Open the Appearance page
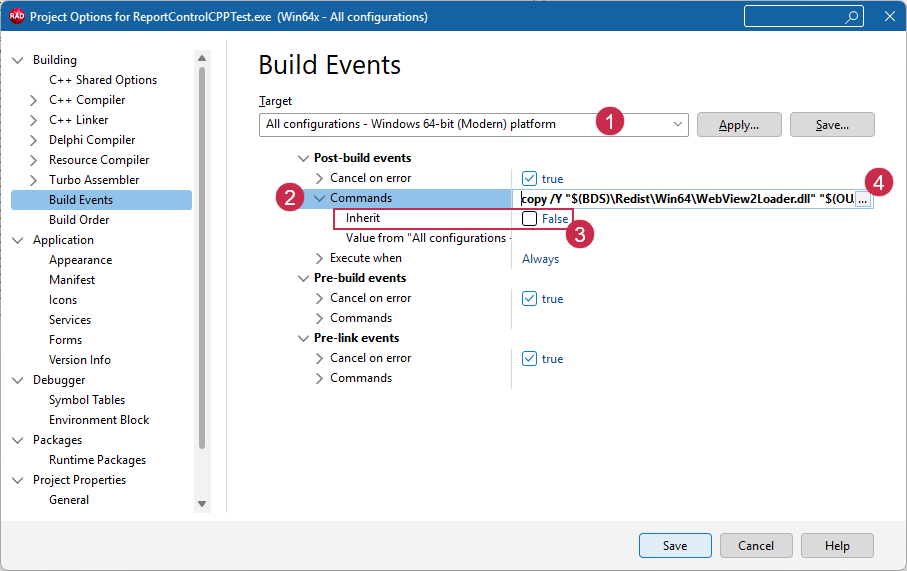The image size is (907, 571). (80, 260)
